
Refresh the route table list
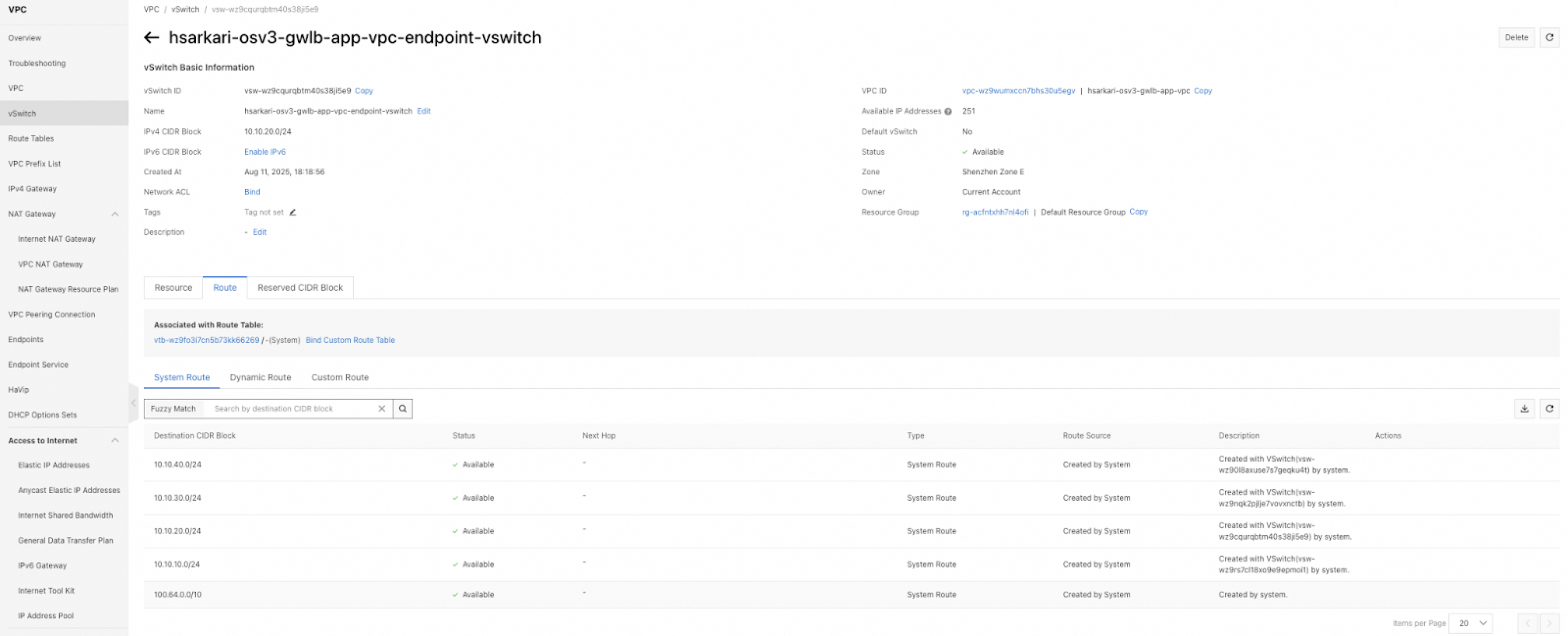pyautogui.click(x=1549, y=409)
